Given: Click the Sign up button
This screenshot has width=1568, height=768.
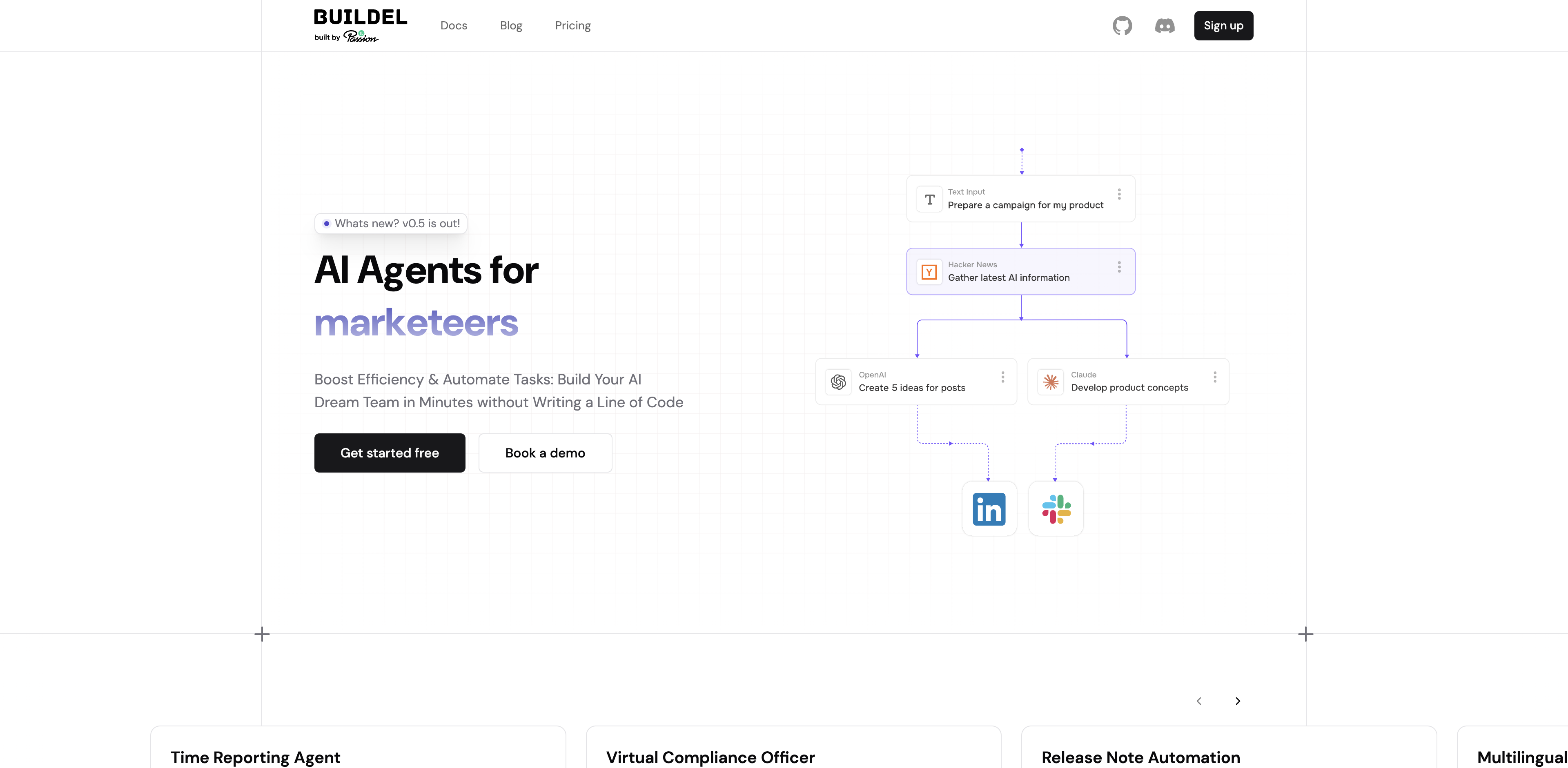Looking at the screenshot, I should 1223,26.
